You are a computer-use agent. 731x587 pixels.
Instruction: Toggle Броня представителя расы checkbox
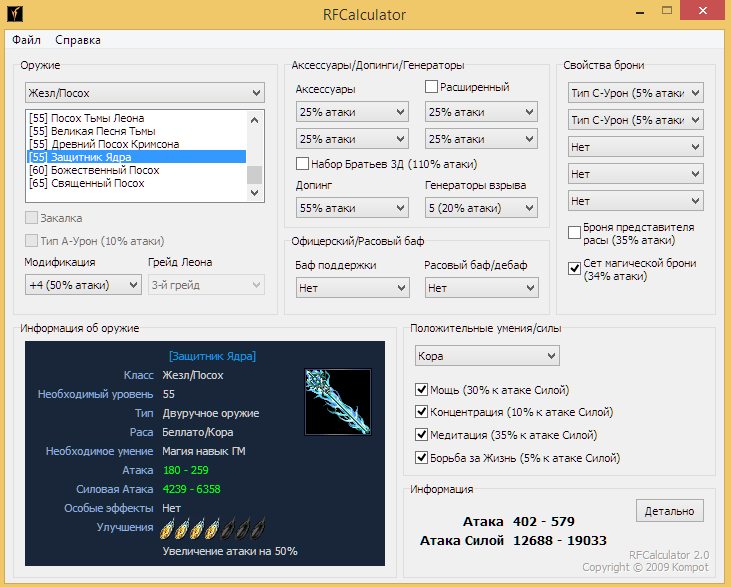575,232
